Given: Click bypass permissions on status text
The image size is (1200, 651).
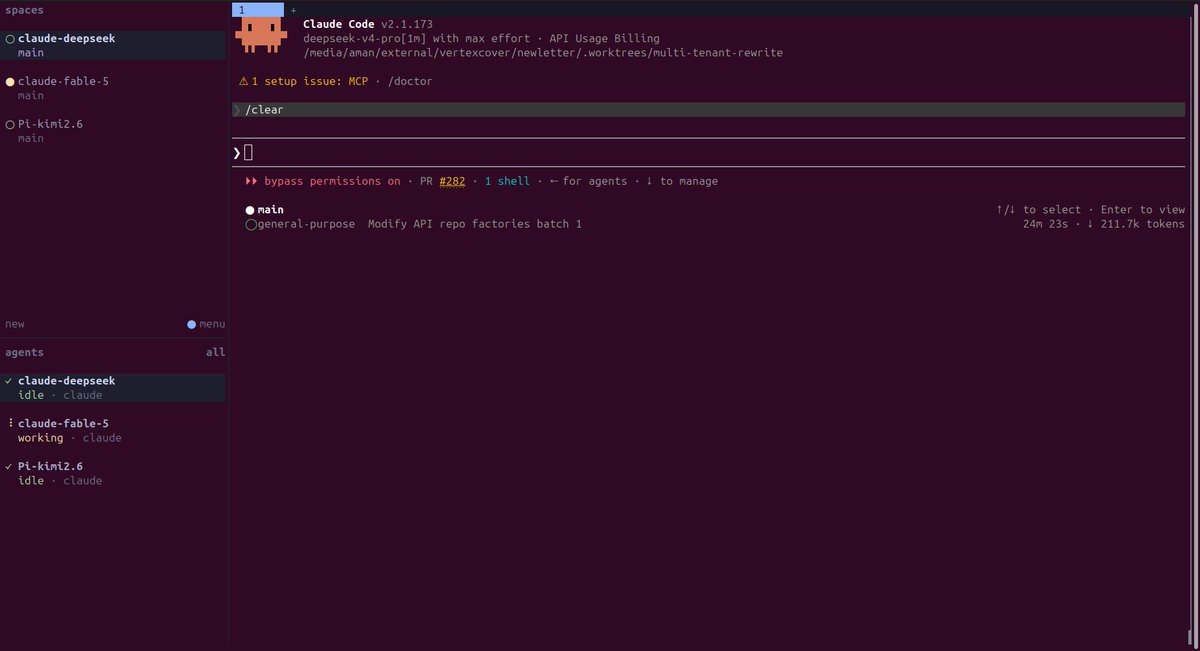Looking at the screenshot, I should (x=332, y=181).
